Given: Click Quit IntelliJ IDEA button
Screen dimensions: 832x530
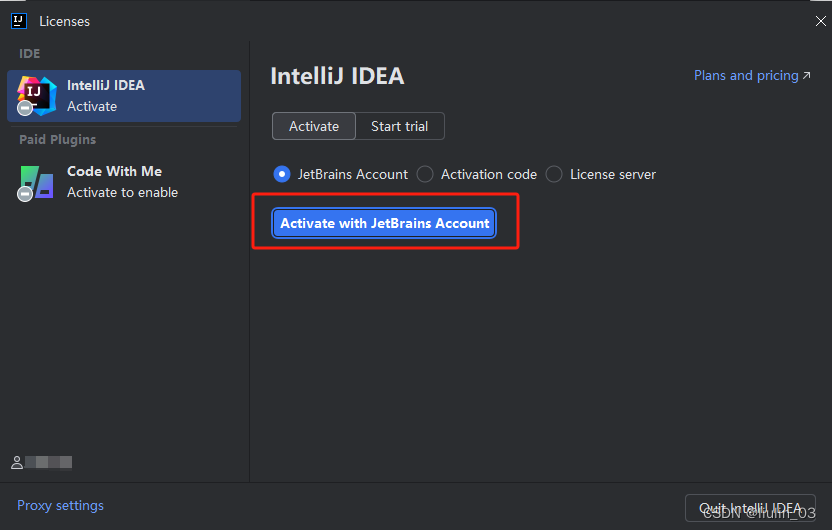Looking at the screenshot, I should tap(750, 508).
